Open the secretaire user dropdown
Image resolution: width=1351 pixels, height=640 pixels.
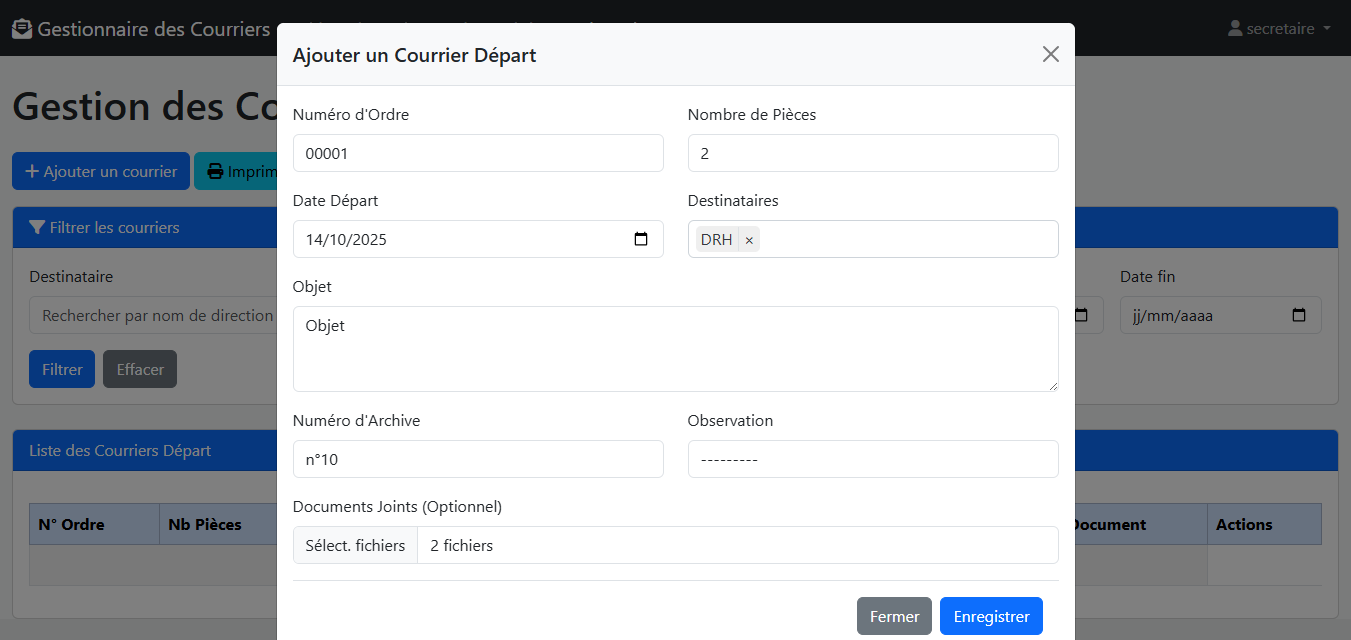coord(1279,28)
